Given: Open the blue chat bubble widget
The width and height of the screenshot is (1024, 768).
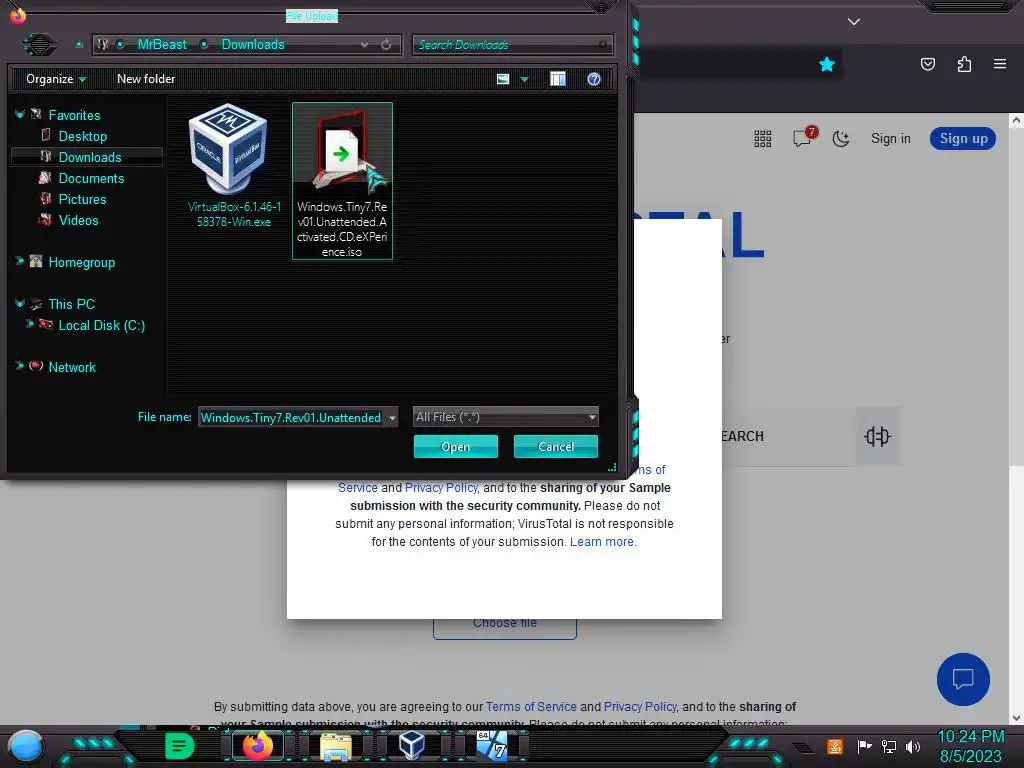Looking at the screenshot, I should click(x=963, y=679).
